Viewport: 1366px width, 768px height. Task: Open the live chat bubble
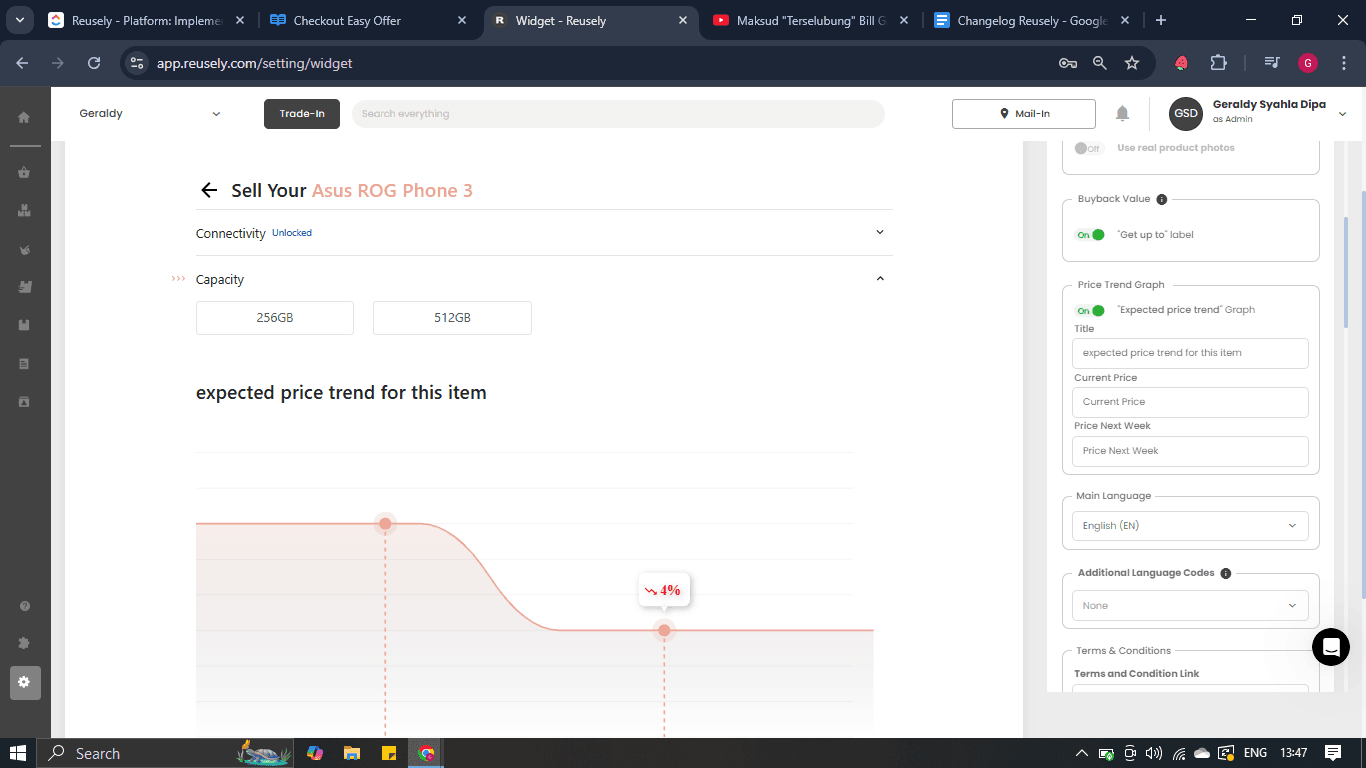1330,646
